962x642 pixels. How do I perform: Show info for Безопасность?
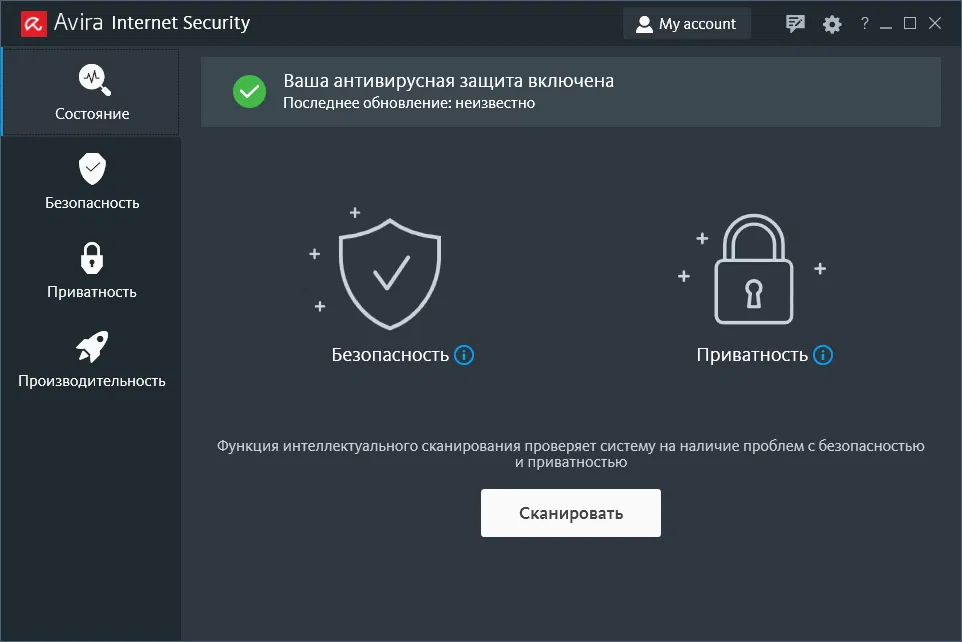pyautogui.click(x=464, y=355)
